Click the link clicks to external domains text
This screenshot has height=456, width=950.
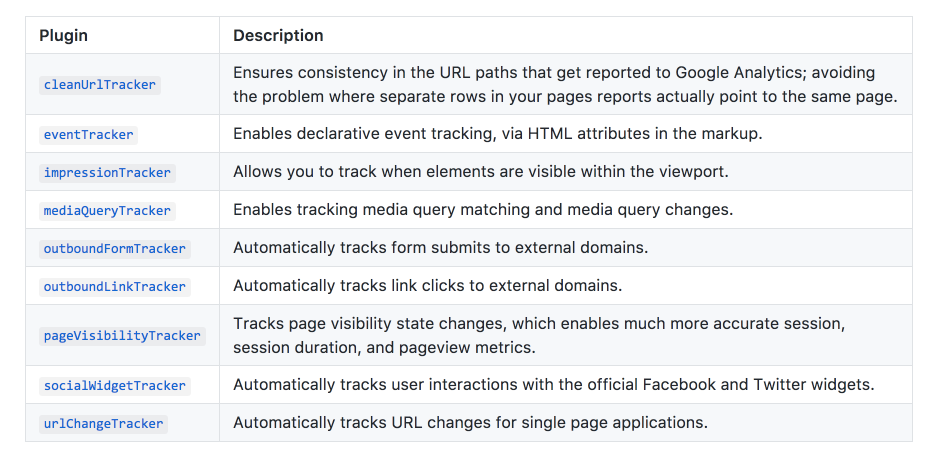tap(428, 286)
